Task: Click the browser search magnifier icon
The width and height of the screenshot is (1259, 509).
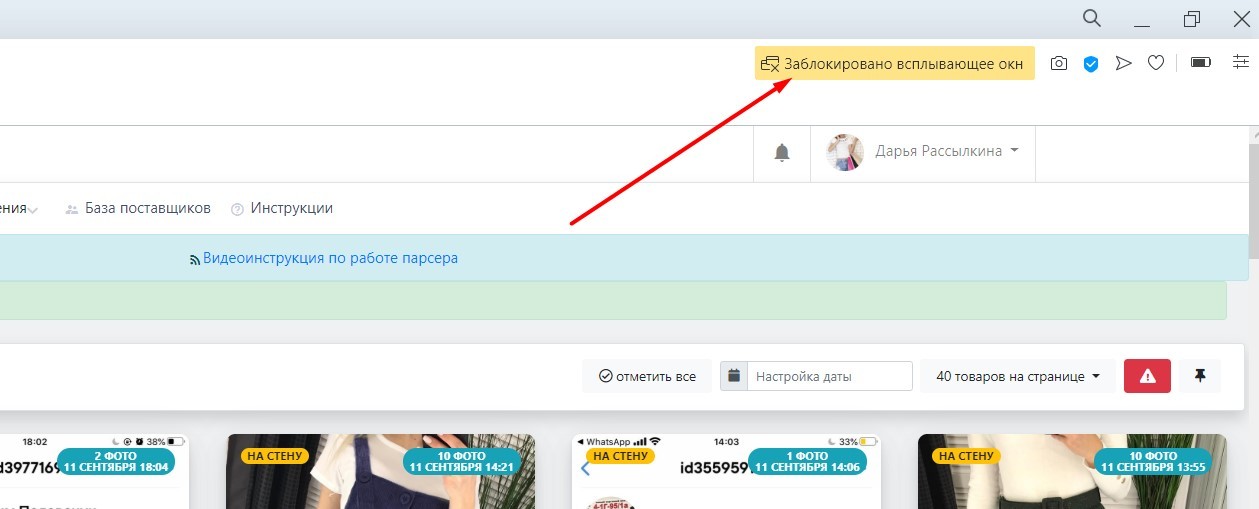Action: (x=1092, y=18)
